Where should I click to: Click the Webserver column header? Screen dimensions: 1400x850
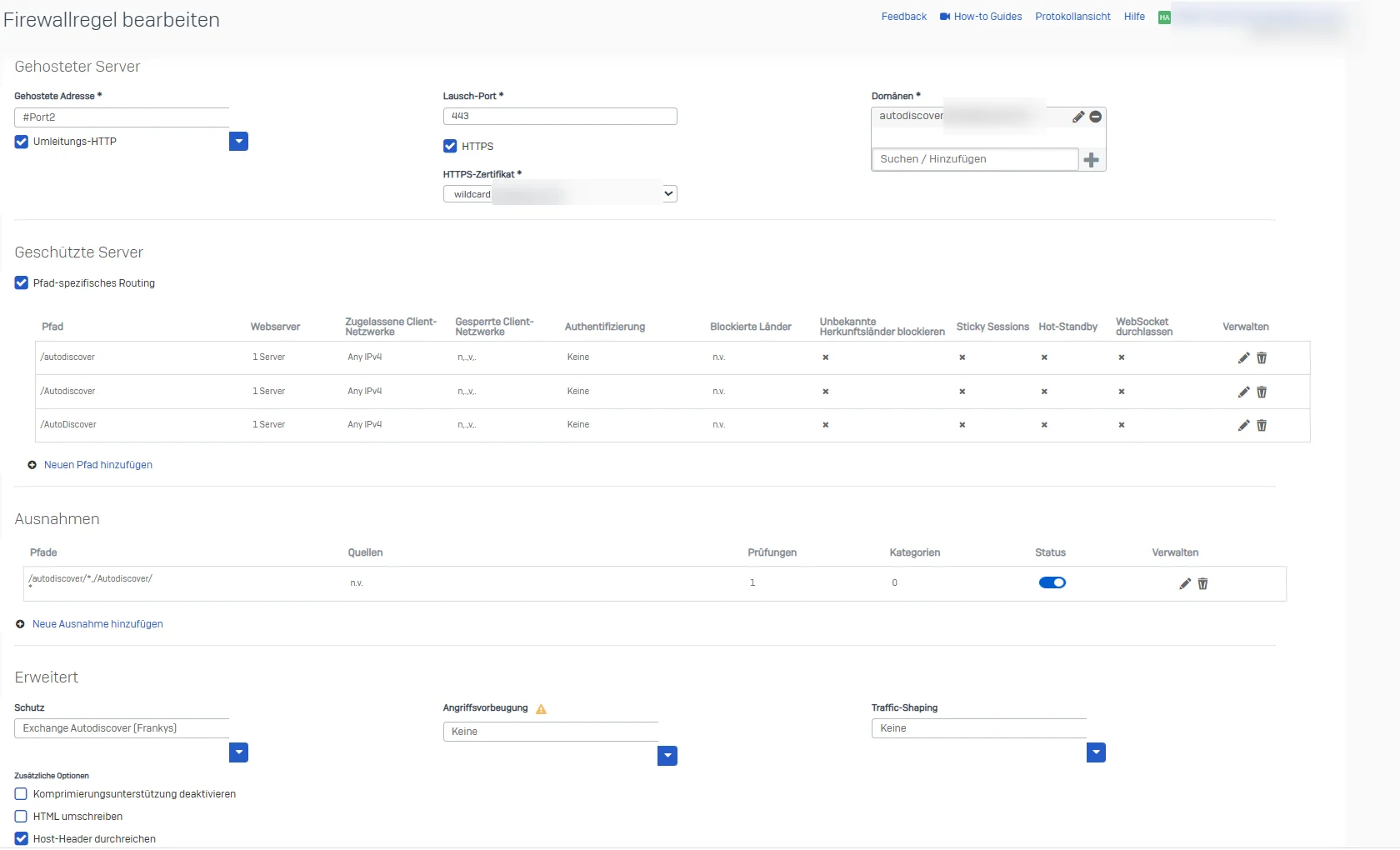(x=275, y=327)
